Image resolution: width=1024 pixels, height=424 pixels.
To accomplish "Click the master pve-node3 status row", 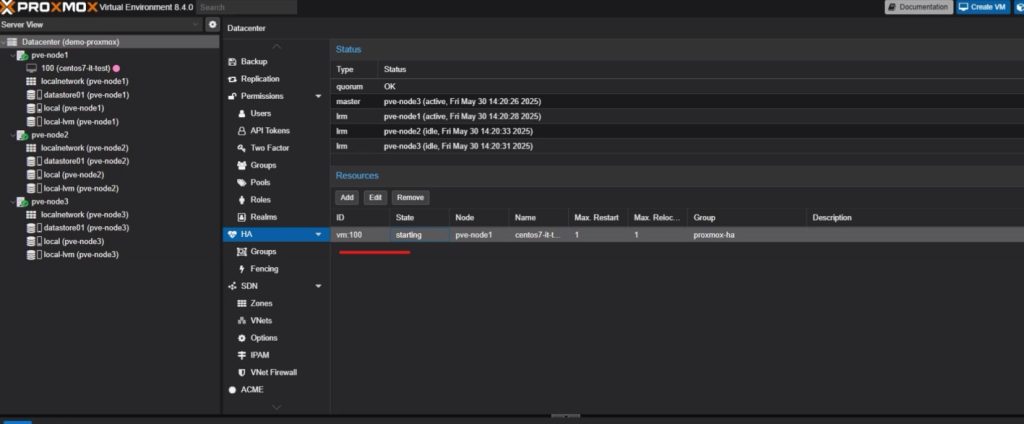I will click(677, 102).
